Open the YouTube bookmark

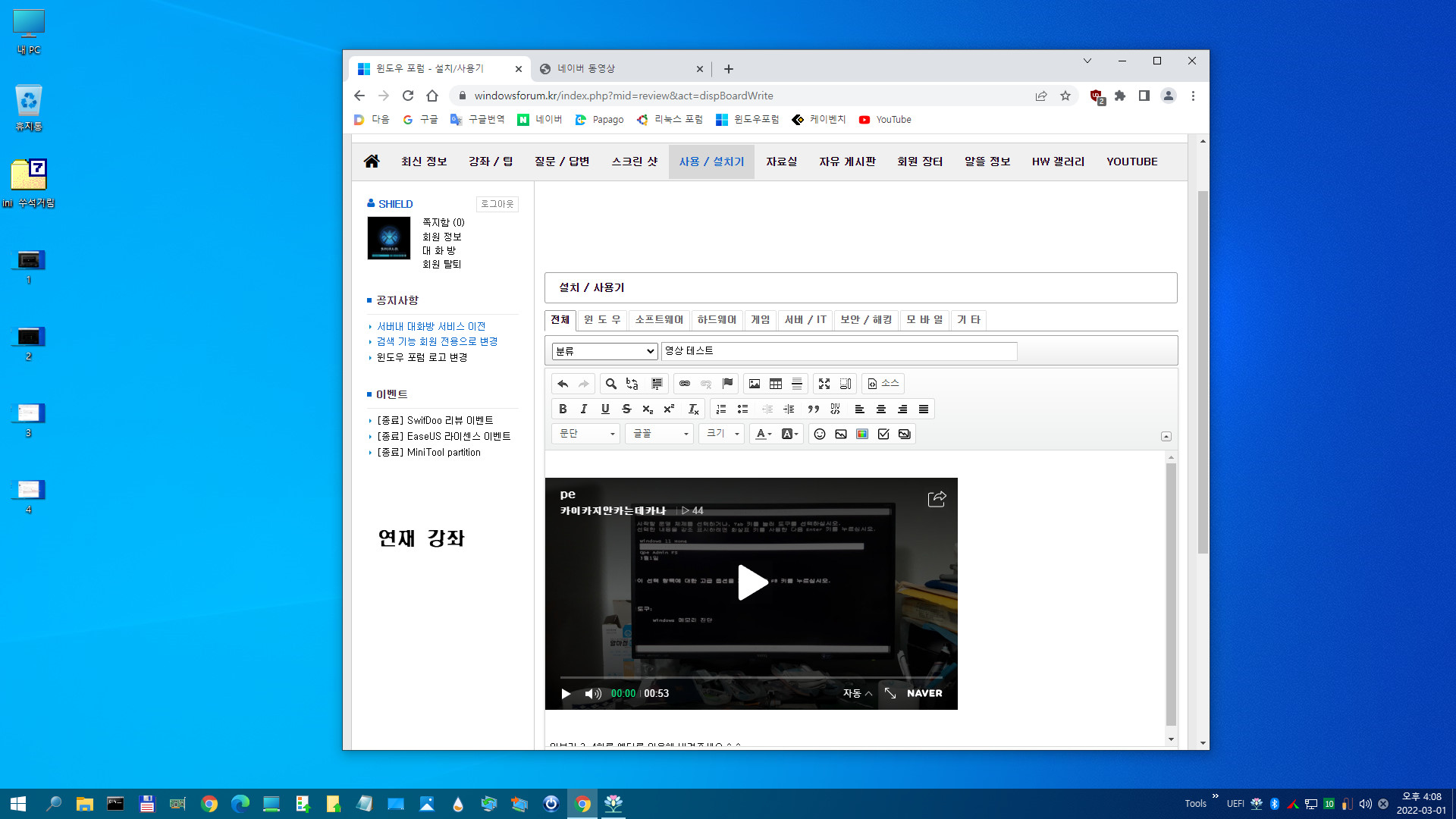885,120
